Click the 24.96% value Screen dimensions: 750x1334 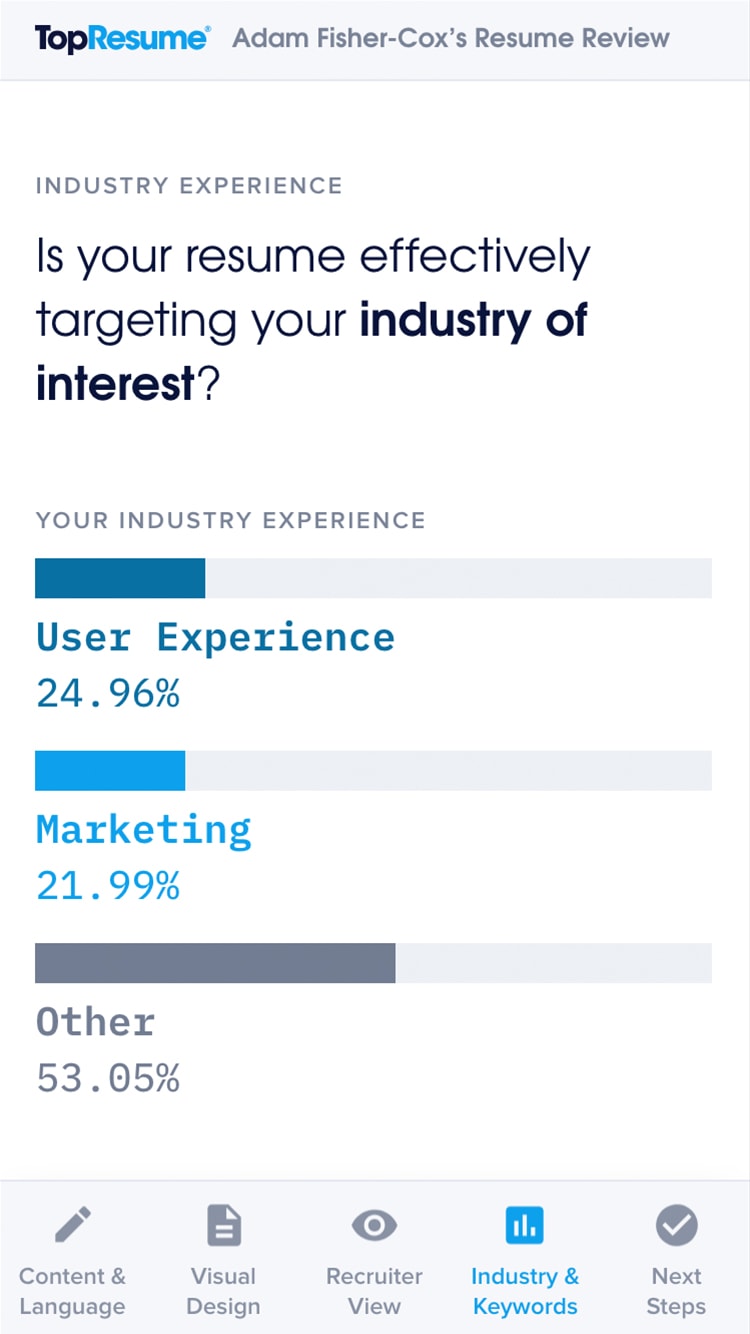108,692
